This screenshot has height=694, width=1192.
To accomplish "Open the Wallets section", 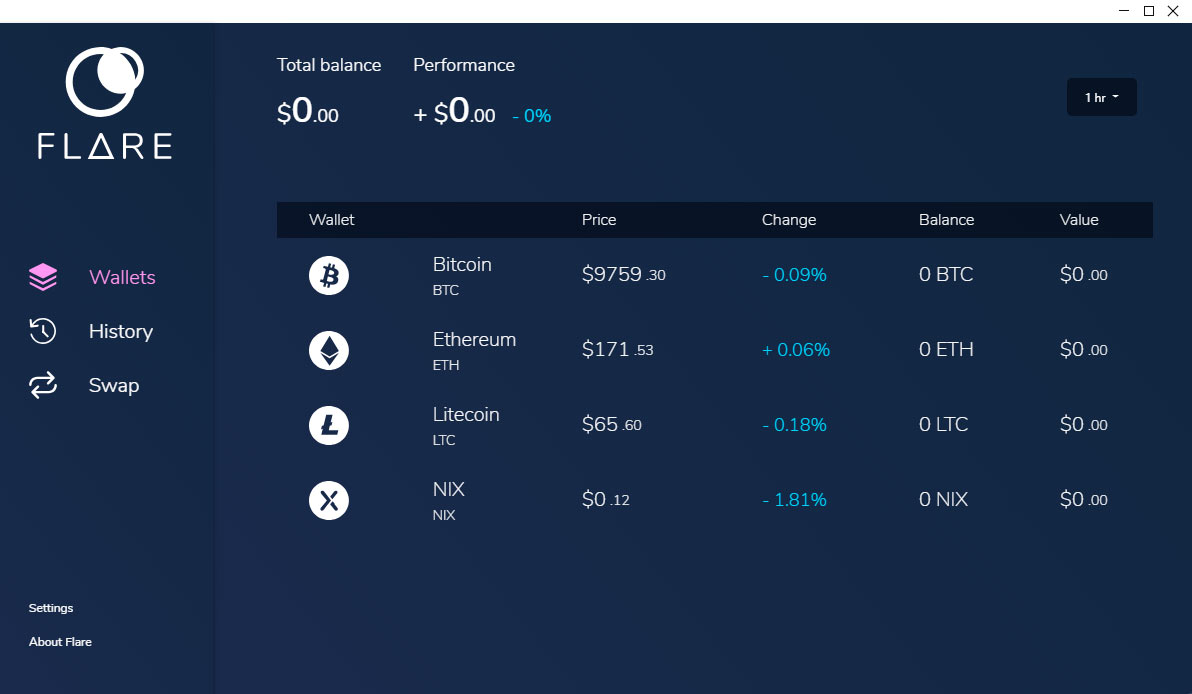I will click(122, 277).
